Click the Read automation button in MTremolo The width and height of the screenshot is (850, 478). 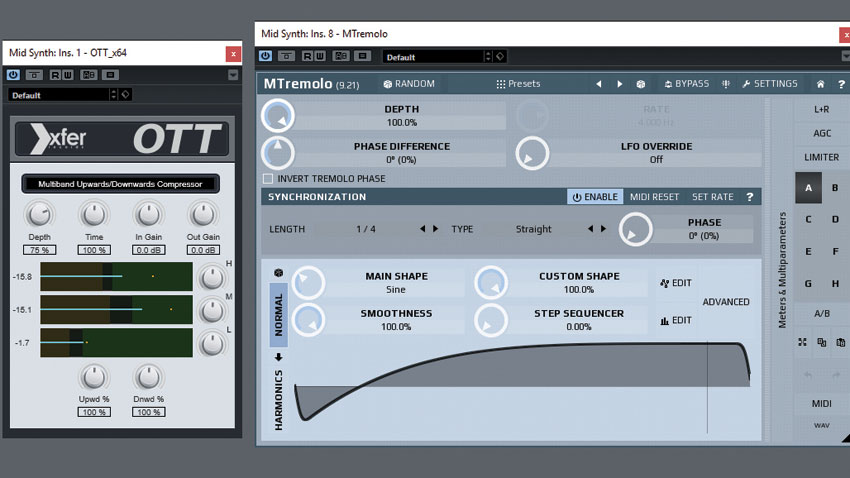coord(307,56)
